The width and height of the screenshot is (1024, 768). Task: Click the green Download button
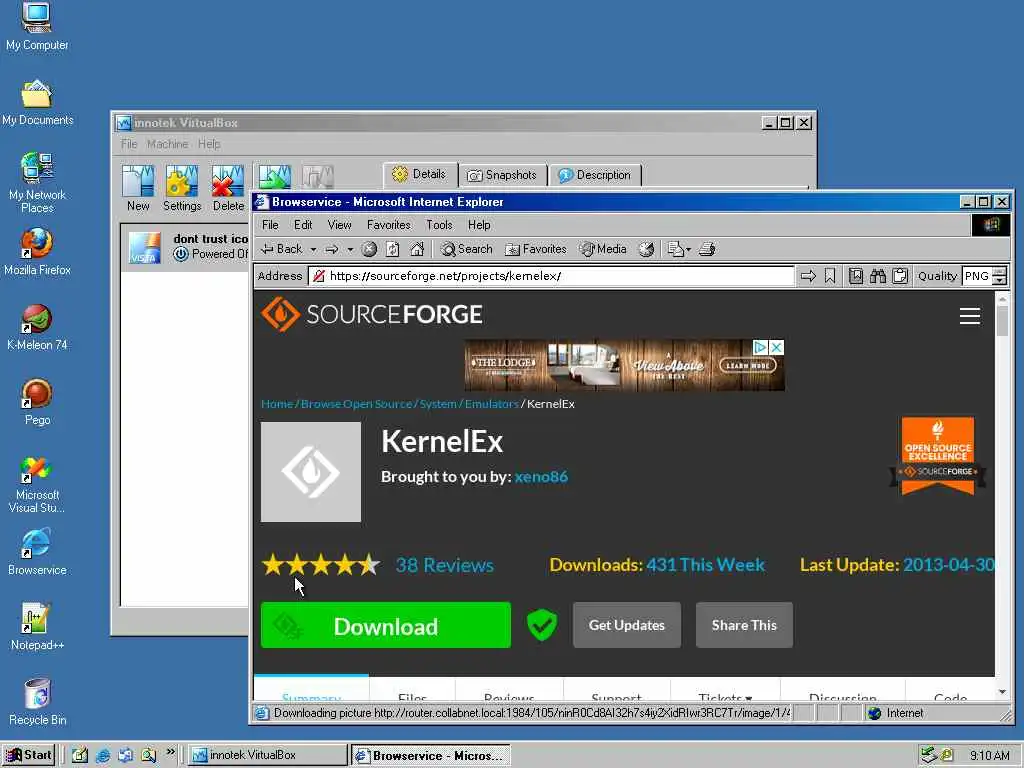[385, 625]
